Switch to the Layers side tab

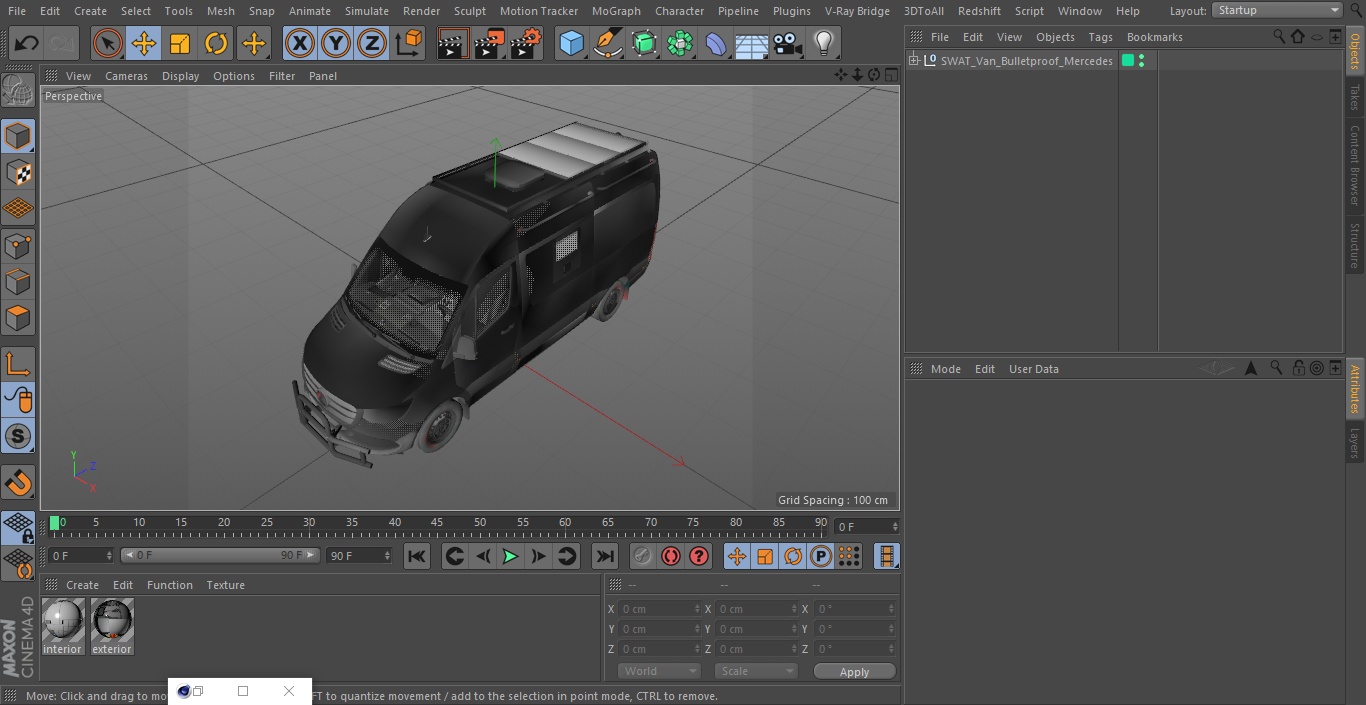tap(1355, 442)
